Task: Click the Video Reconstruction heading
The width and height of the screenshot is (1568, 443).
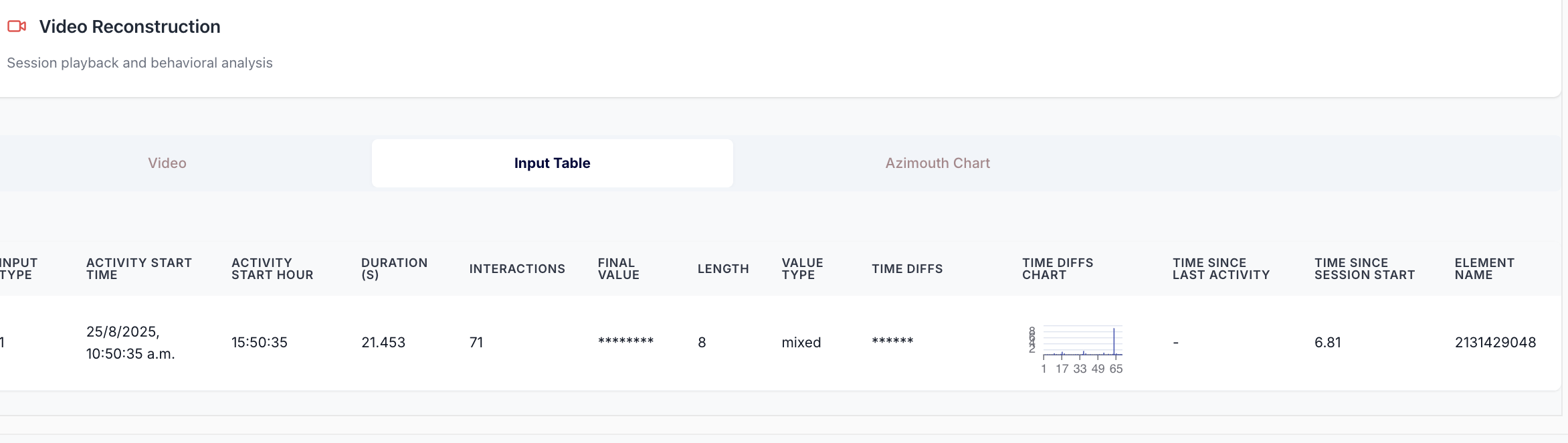Action: click(130, 27)
